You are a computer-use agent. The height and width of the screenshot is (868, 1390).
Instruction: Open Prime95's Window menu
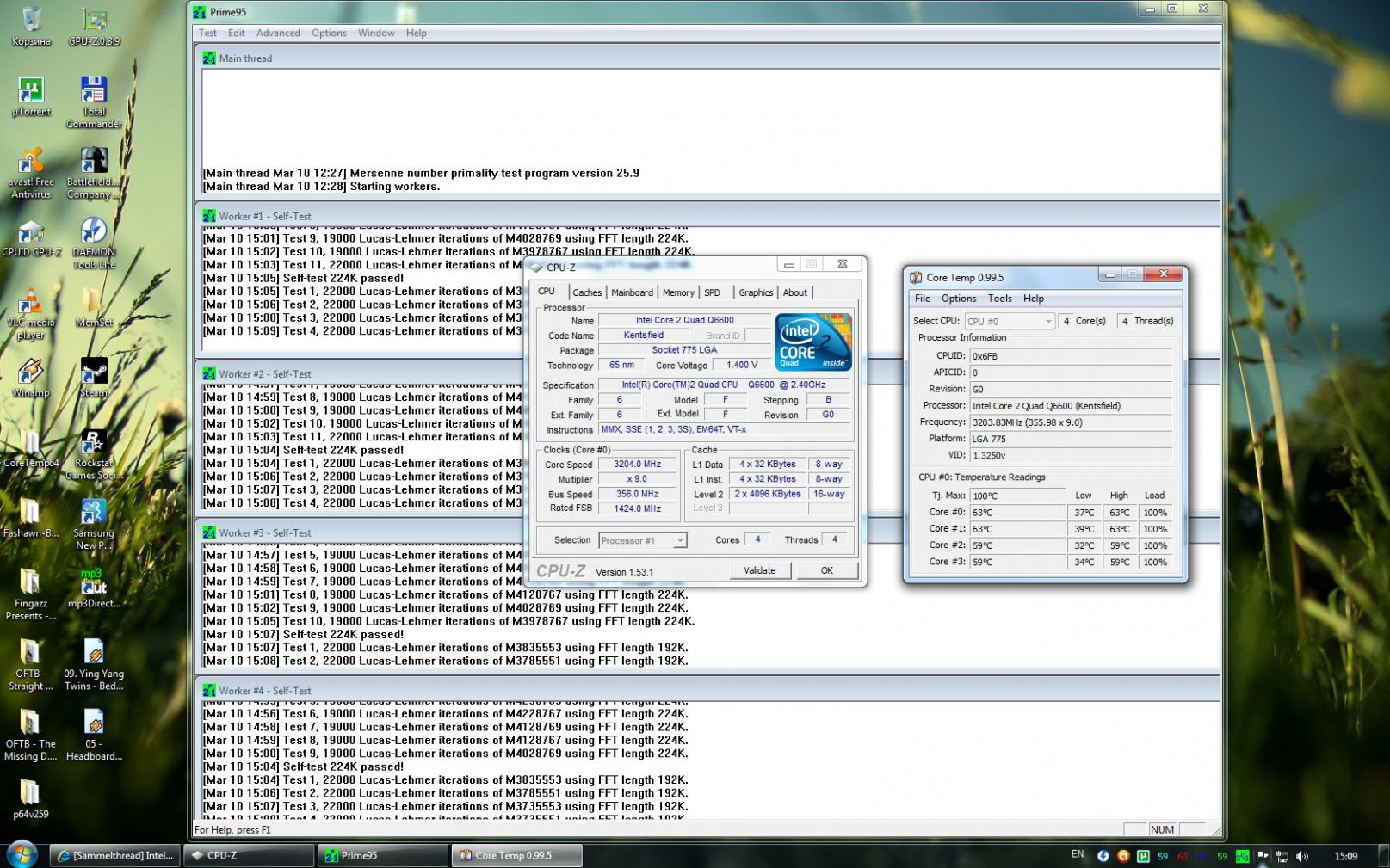click(x=376, y=33)
